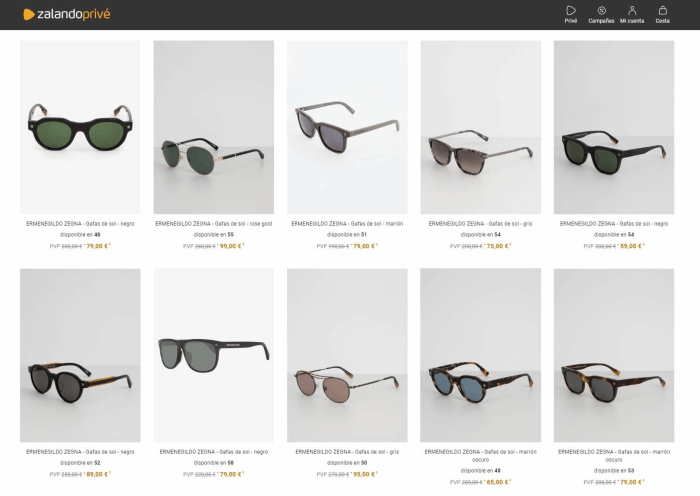Open photo of black sunglasses in size 58
The width and height of the screenshot is (700, 496).
[214, 355]
